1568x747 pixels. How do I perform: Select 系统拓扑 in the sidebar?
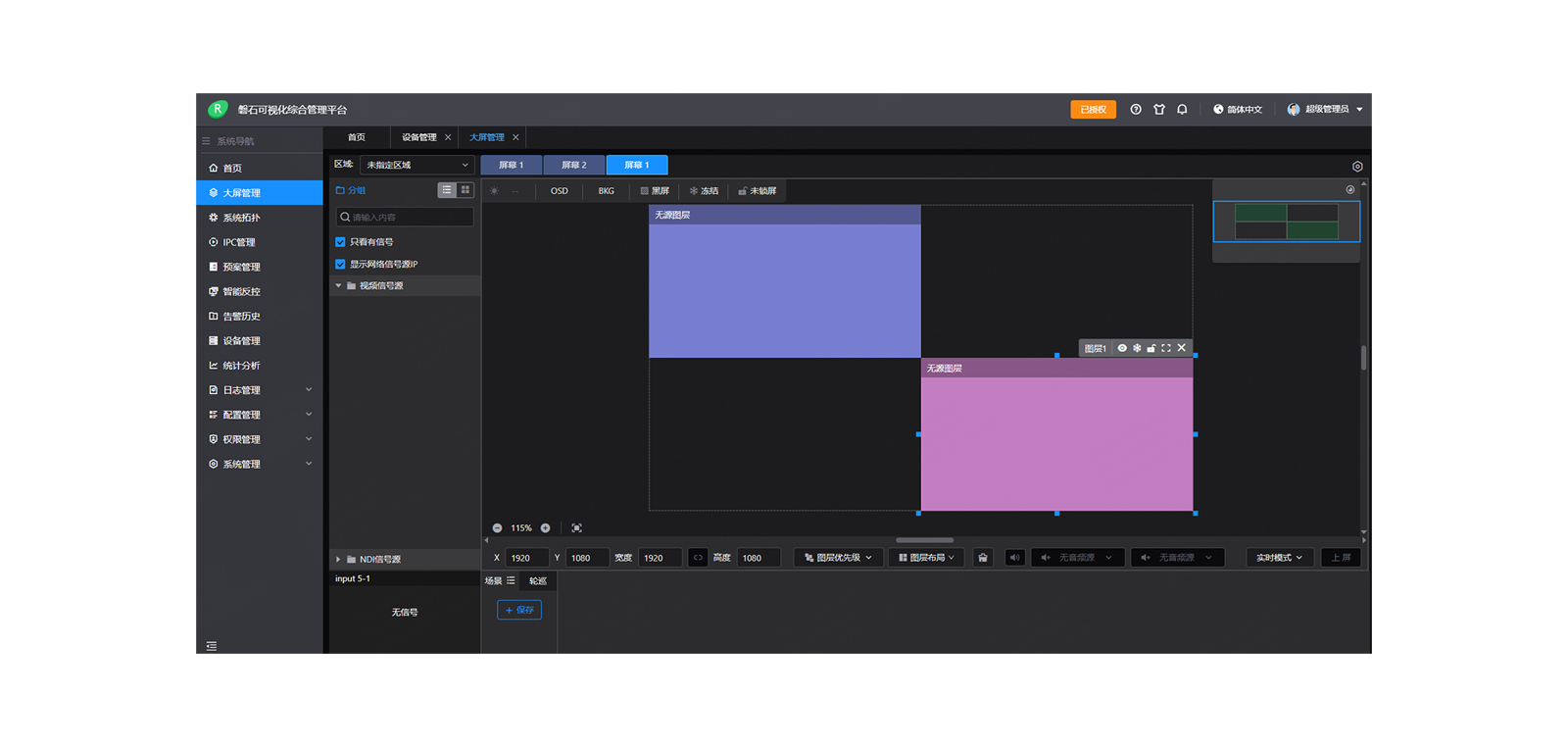pos(260,218)
